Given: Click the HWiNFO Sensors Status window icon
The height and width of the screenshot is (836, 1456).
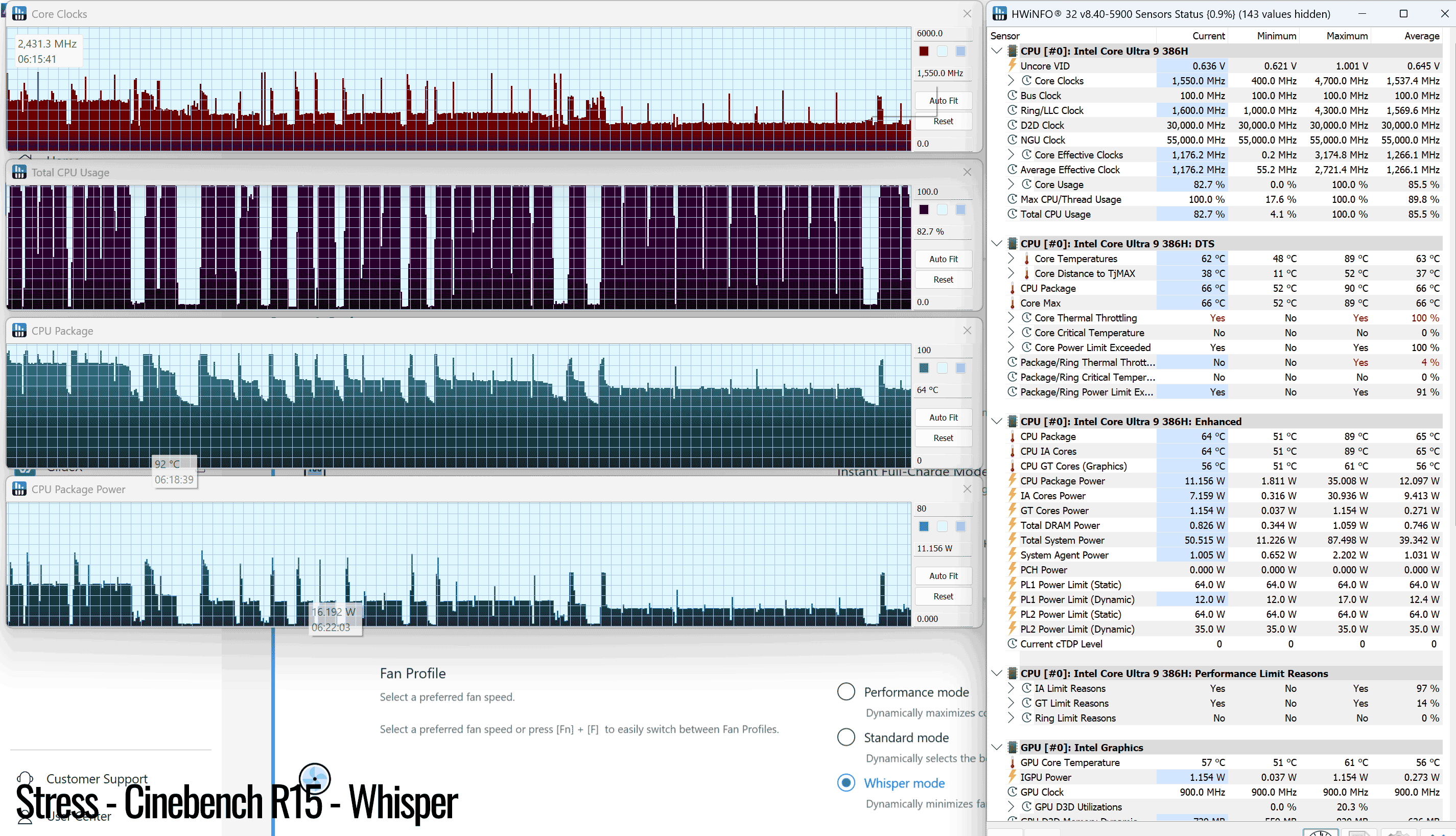Looking at the screenshot, I should pyautogui.click(x=999, y=14).
